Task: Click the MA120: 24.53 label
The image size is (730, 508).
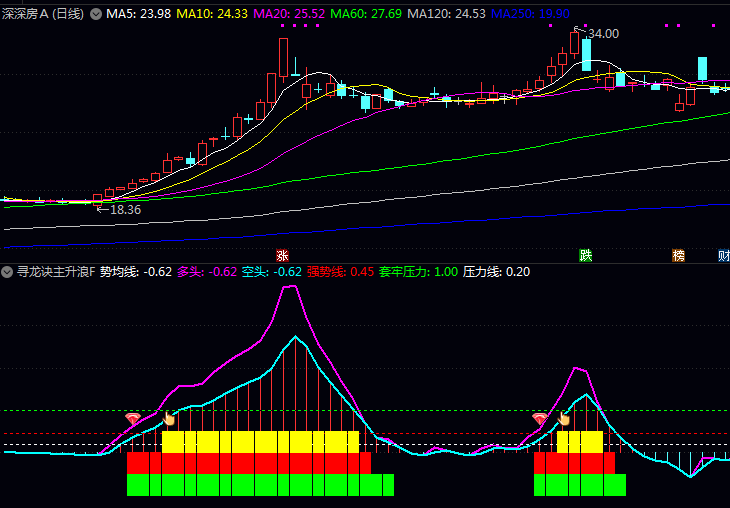Action: 446,14
